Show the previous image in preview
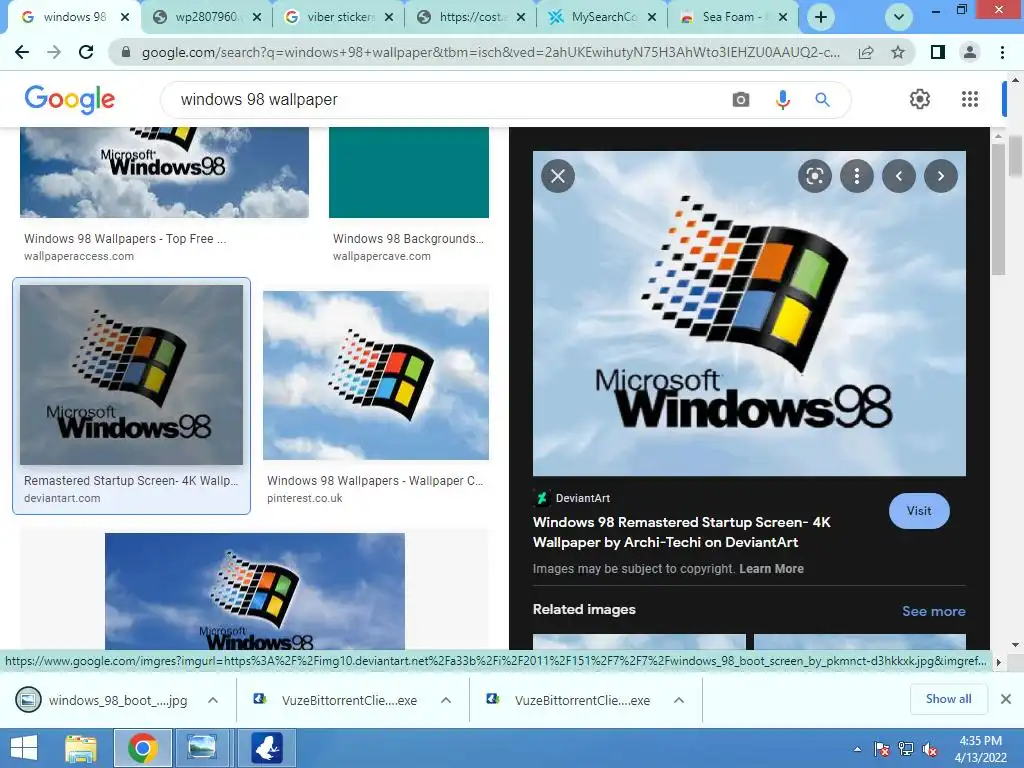Viewport: 1024px width, 768px height. click(899, 176)
